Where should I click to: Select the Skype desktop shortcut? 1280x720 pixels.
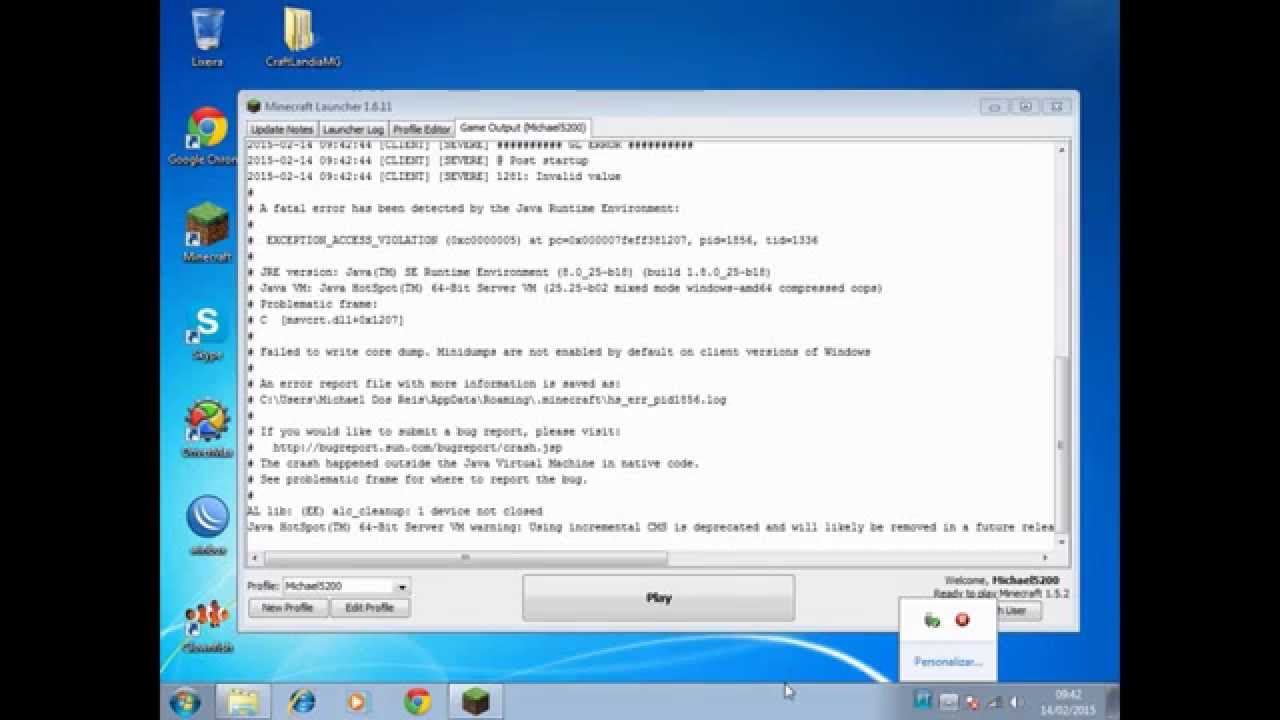click(207, 333)
